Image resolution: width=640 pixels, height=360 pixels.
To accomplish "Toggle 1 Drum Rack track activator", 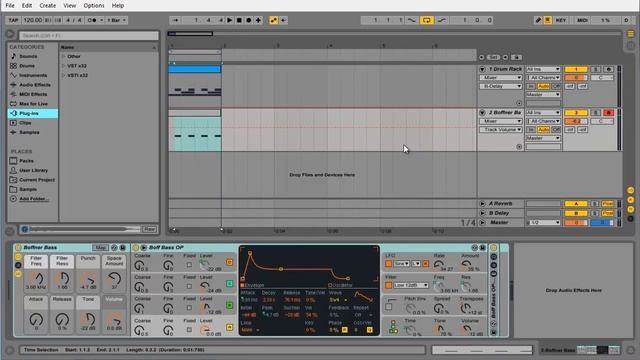I will pos(576,69).
